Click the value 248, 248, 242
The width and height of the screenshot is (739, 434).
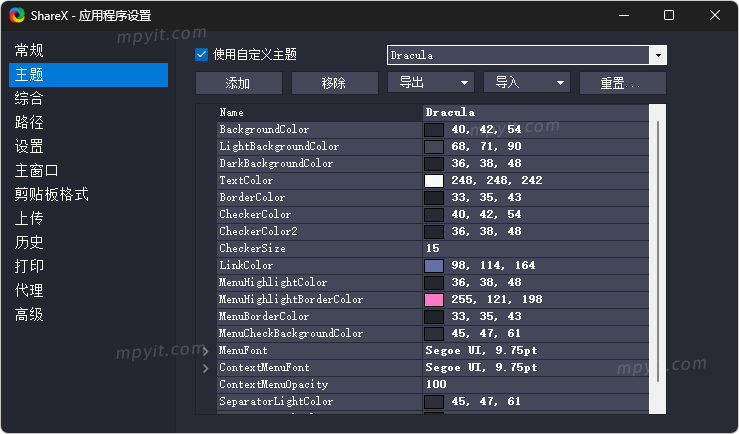[x=497, y=180]
